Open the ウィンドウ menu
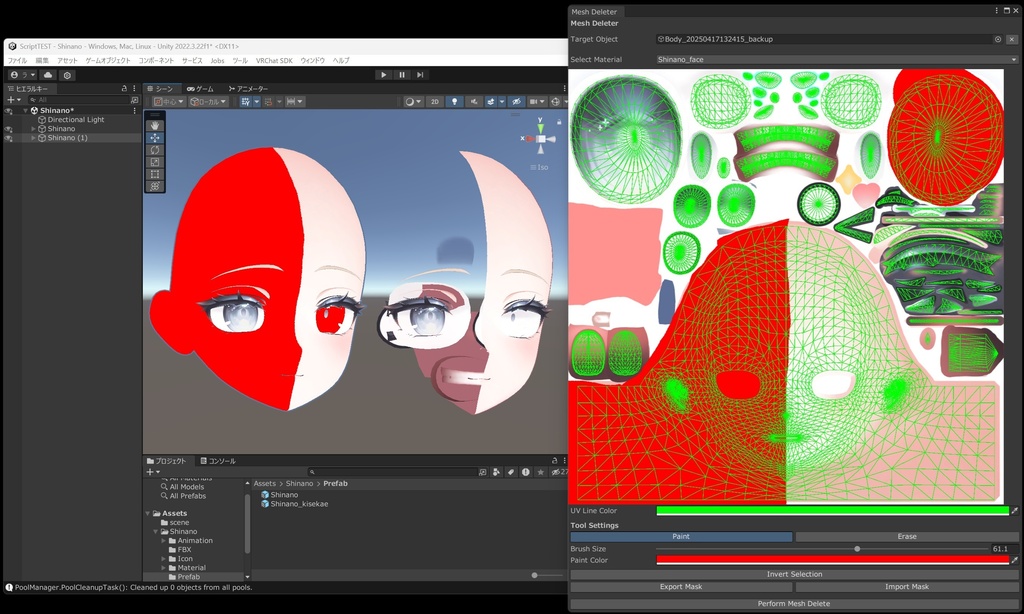Screen dimensions: 1024x614 tap(312, 60)
